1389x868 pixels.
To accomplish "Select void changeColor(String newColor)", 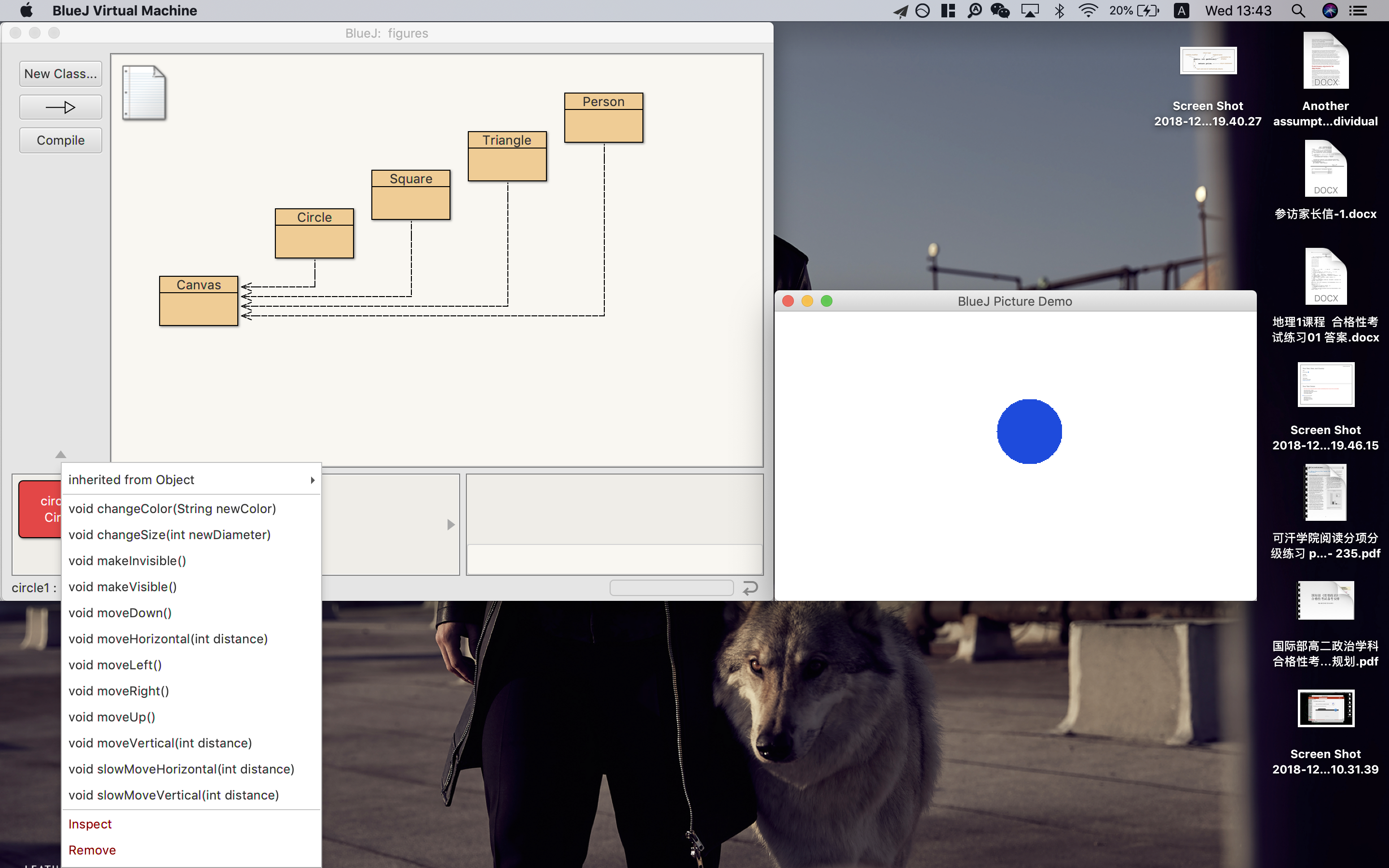I will [172, 509].
